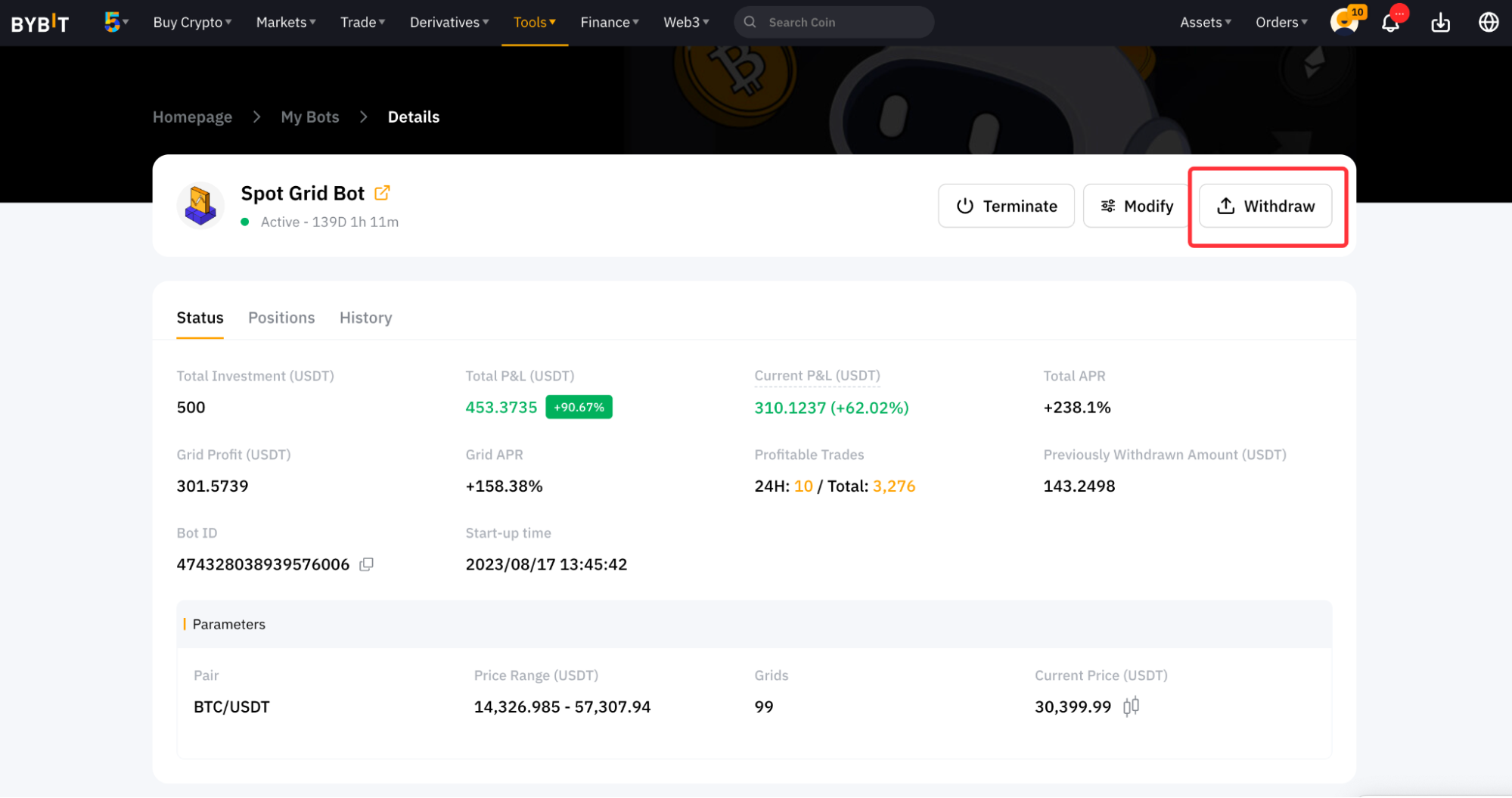The width and height of the screenshot is (1512, 798).
Task: Click the Bybit logo
Action: 40,23
